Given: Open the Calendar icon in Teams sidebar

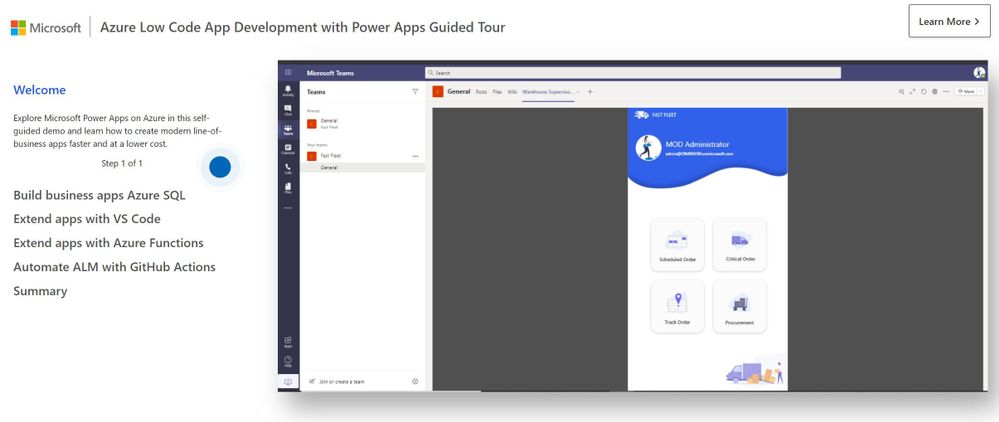Looking at the screenshot, I should (x=288, y=149).
